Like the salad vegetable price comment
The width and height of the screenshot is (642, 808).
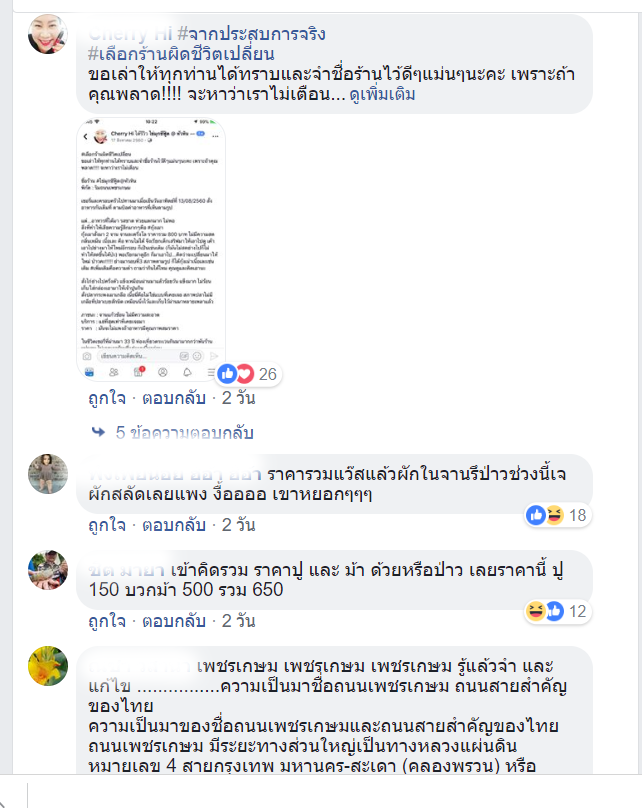tap(107, 525)
